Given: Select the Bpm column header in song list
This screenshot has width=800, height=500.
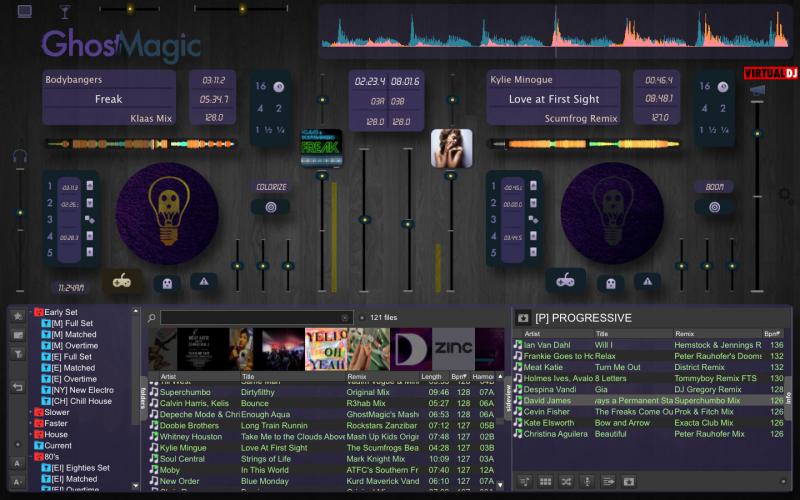Looking at the screenshot, I should (x=460, y=377).
